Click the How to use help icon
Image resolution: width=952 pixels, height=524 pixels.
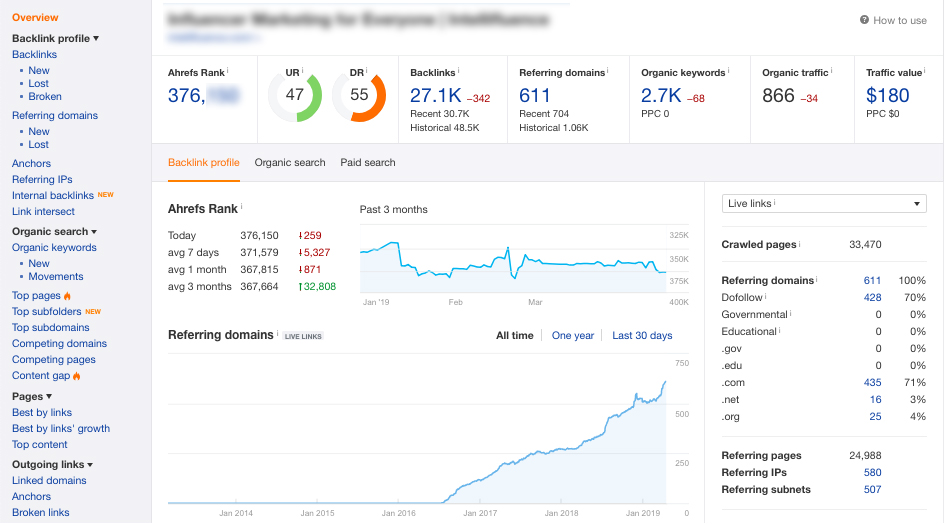point(865,21)
